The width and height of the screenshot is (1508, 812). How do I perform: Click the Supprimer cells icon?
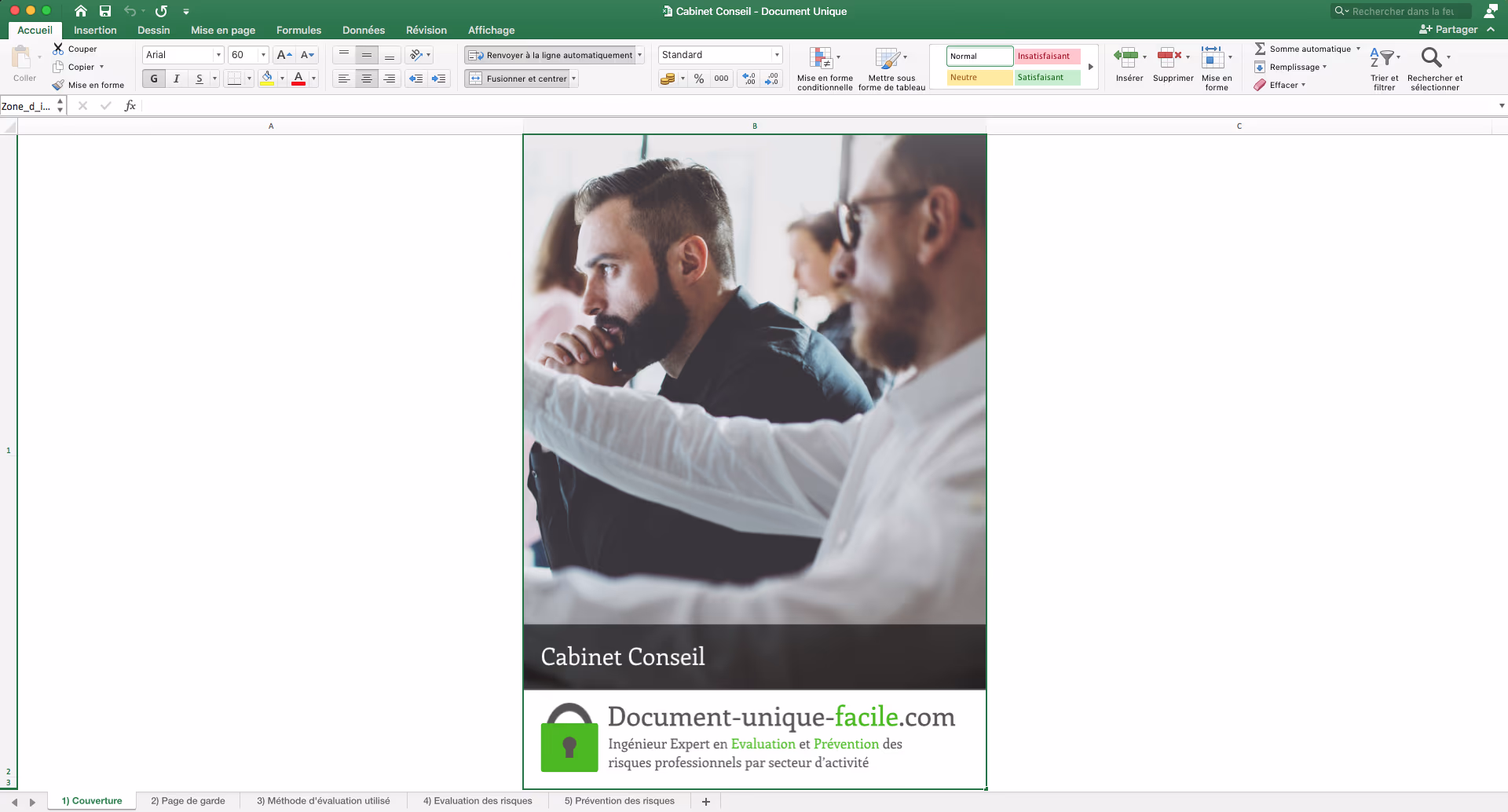[x=1169, y=57]
